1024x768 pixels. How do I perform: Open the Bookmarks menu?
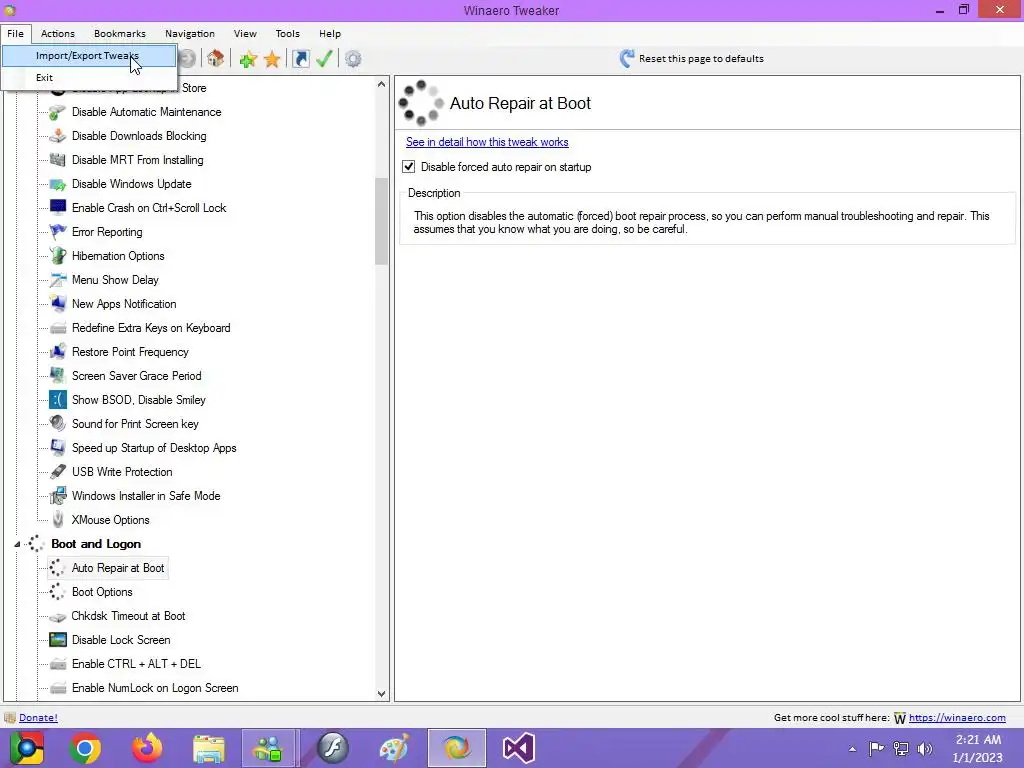pos(120,33)
